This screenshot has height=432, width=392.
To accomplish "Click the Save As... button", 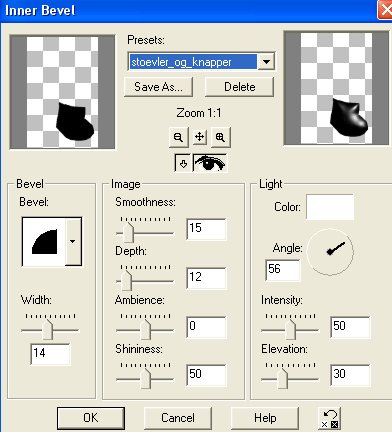I will (x=158, y=87).
